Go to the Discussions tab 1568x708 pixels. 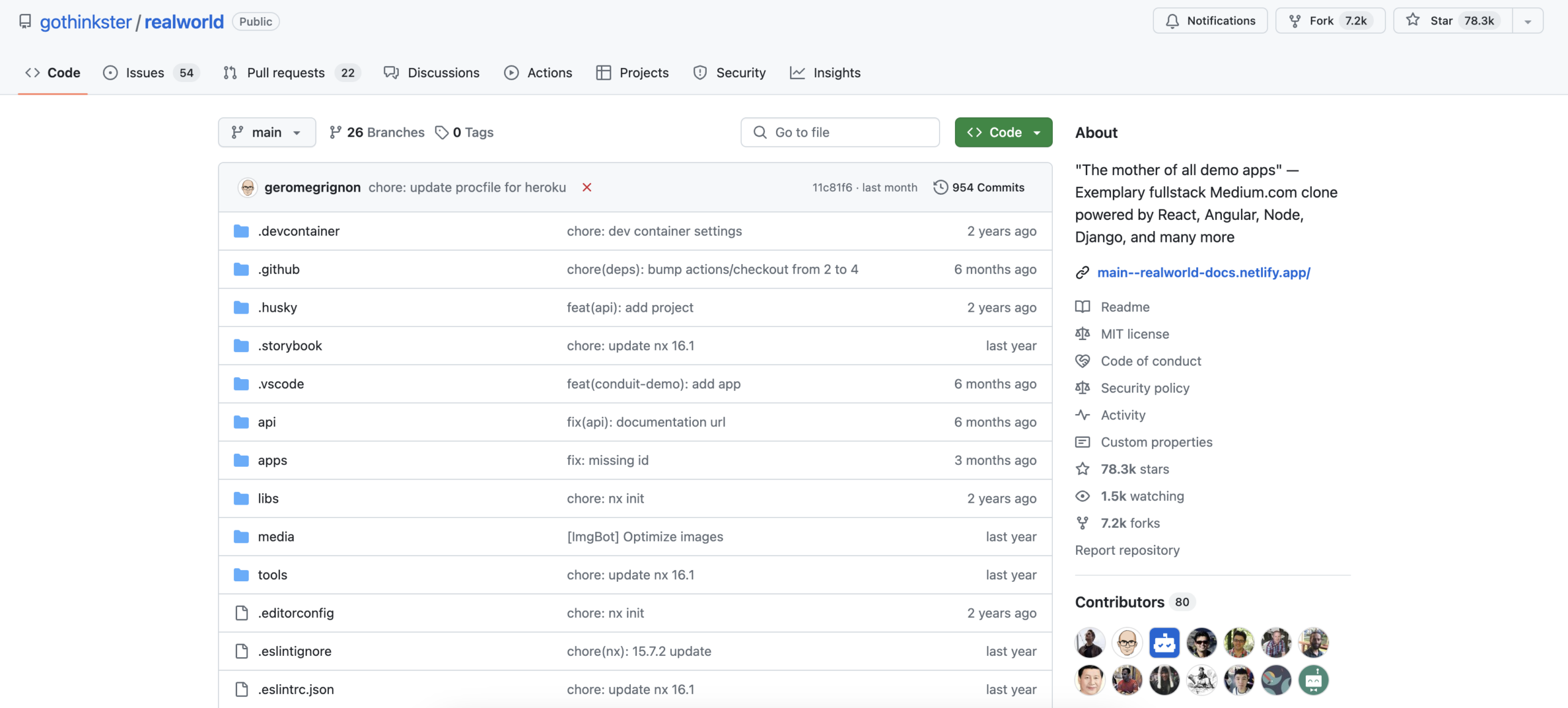[432, 73]
